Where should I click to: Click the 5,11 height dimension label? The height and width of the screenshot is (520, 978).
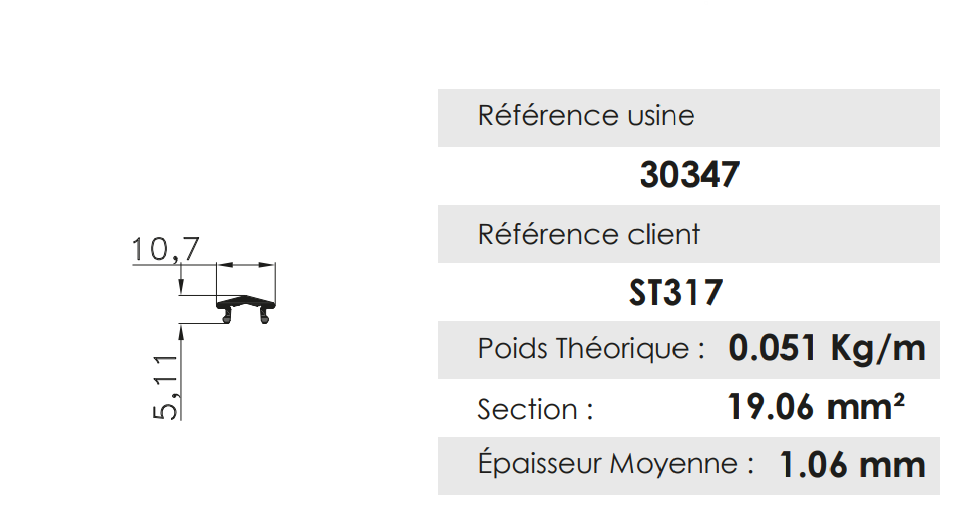[x=166, y=386]
